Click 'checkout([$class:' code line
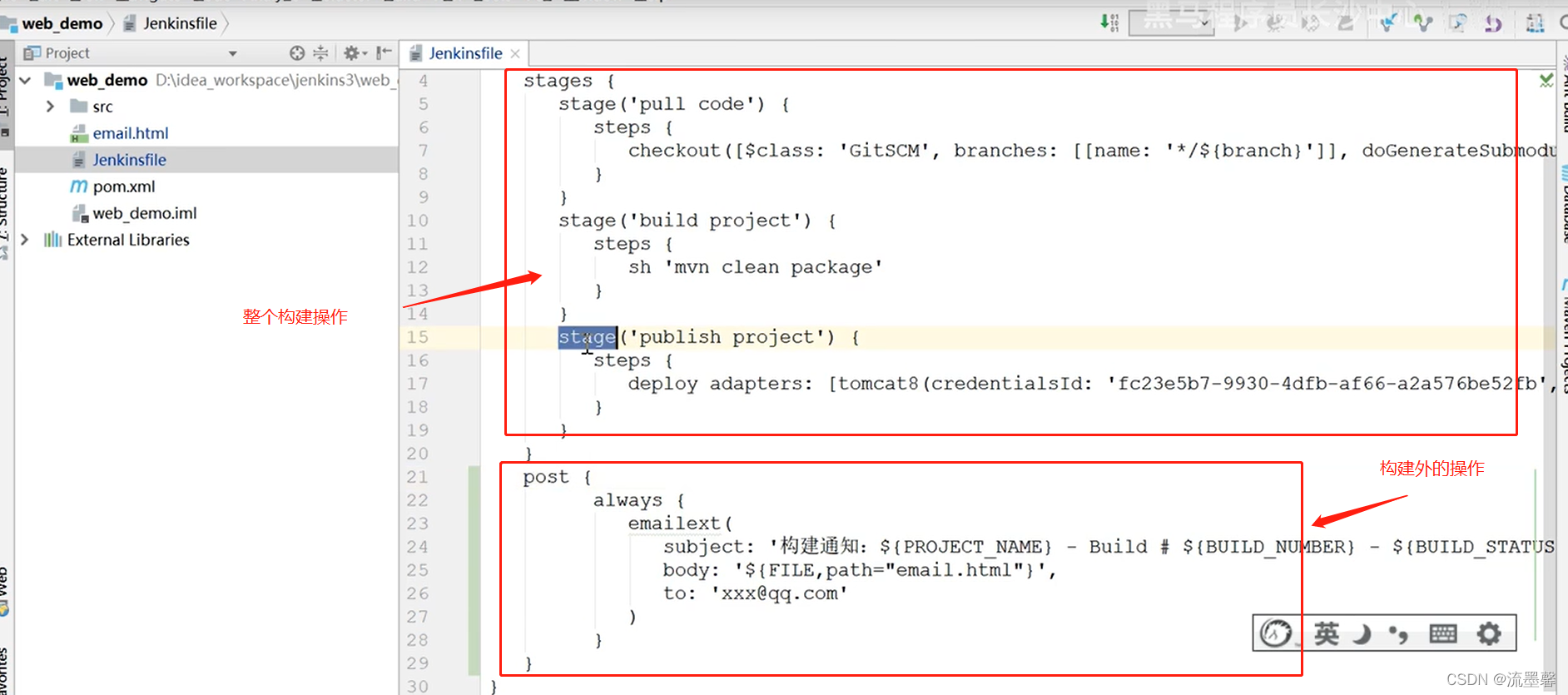Image resolution: width=1568 pixels, height=695 pixels. click(x=1092, y=151)
